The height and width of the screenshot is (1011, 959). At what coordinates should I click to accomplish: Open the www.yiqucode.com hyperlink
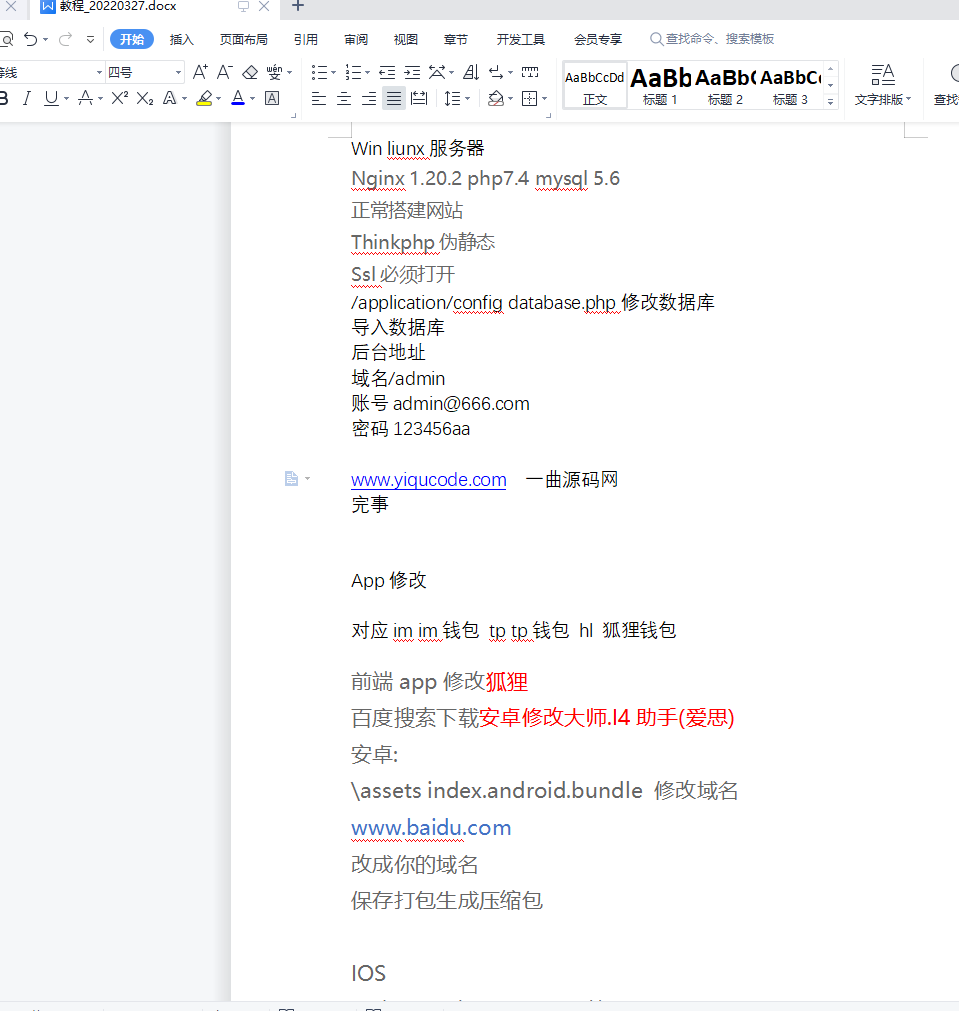click(x=429, y=480)
